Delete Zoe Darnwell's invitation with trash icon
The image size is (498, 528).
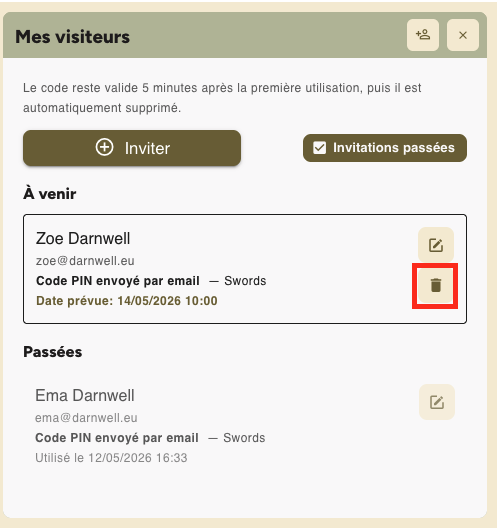pyautogui.click(x=436, y=285)
